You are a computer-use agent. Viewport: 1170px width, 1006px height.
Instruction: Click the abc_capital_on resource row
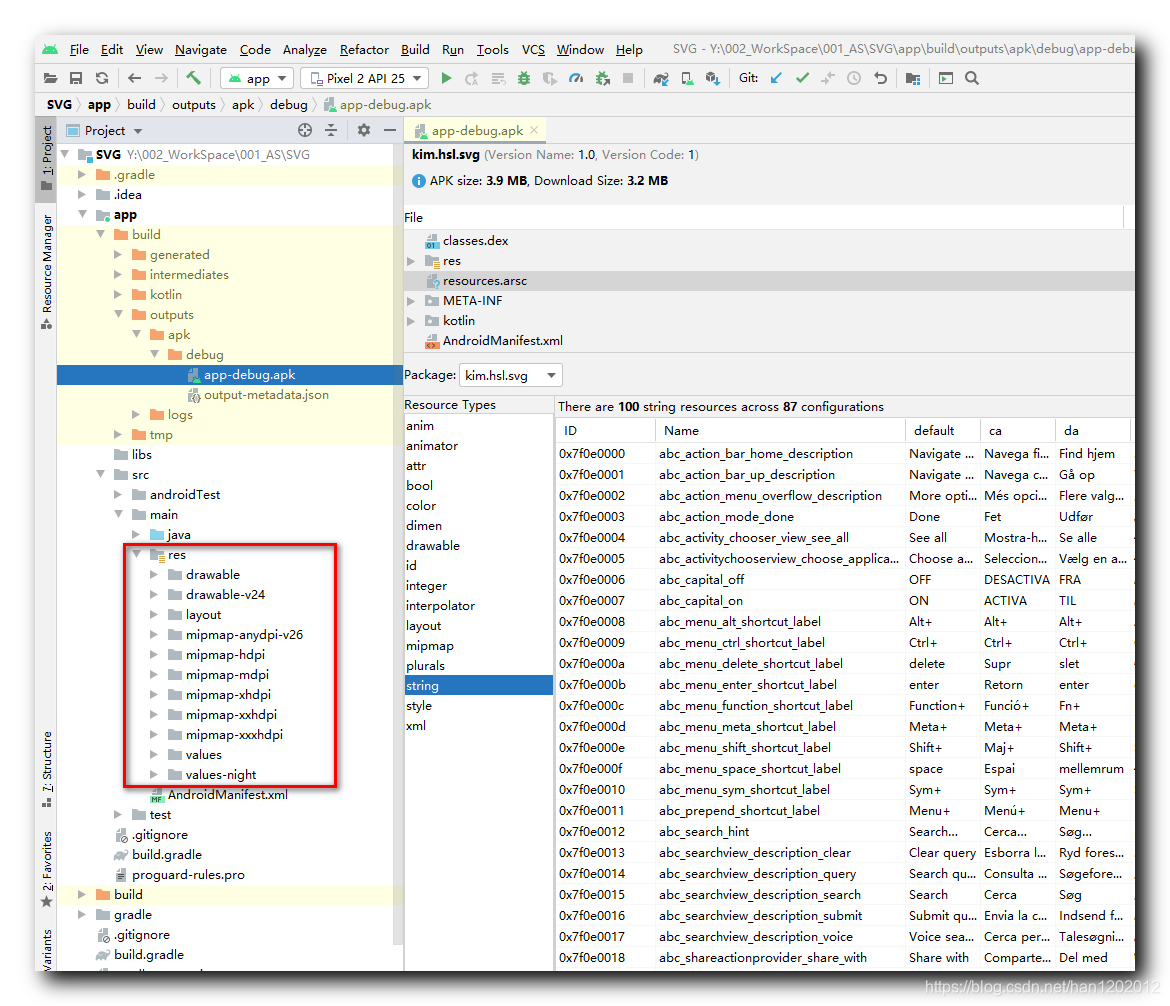(843, 601)
